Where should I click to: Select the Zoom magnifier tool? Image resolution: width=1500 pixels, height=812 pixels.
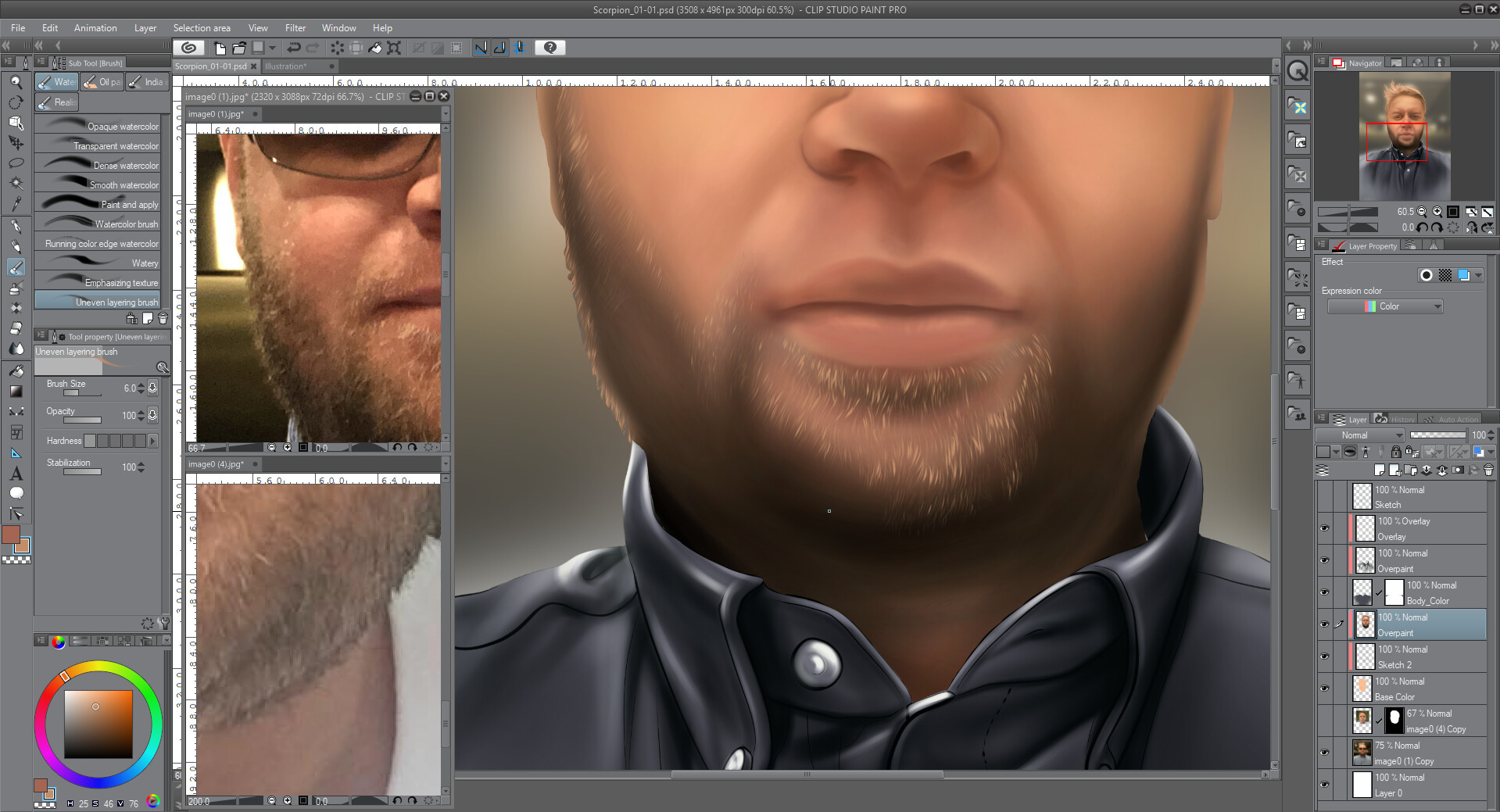click(16, 82)
